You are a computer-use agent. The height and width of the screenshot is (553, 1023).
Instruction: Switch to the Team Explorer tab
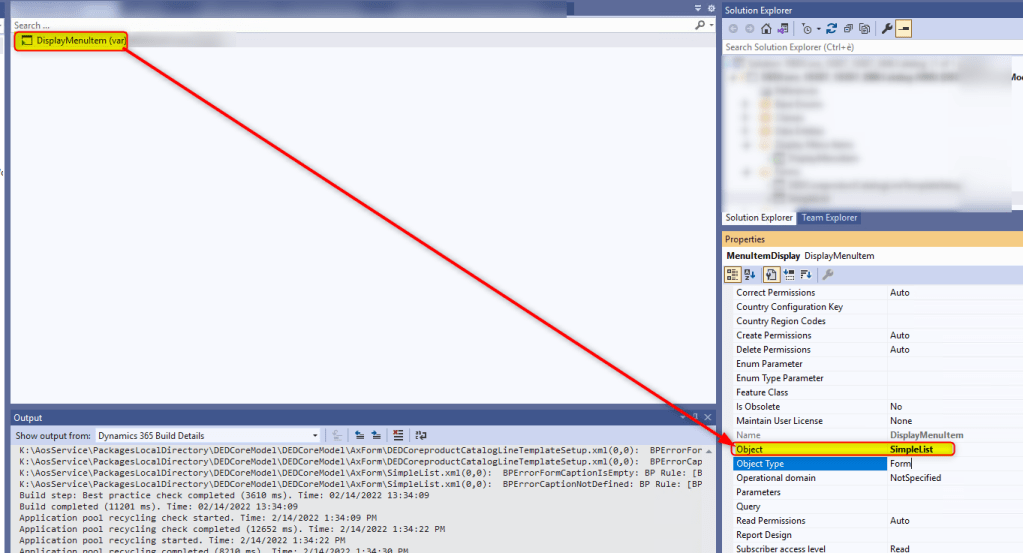[x=829, y=218]
